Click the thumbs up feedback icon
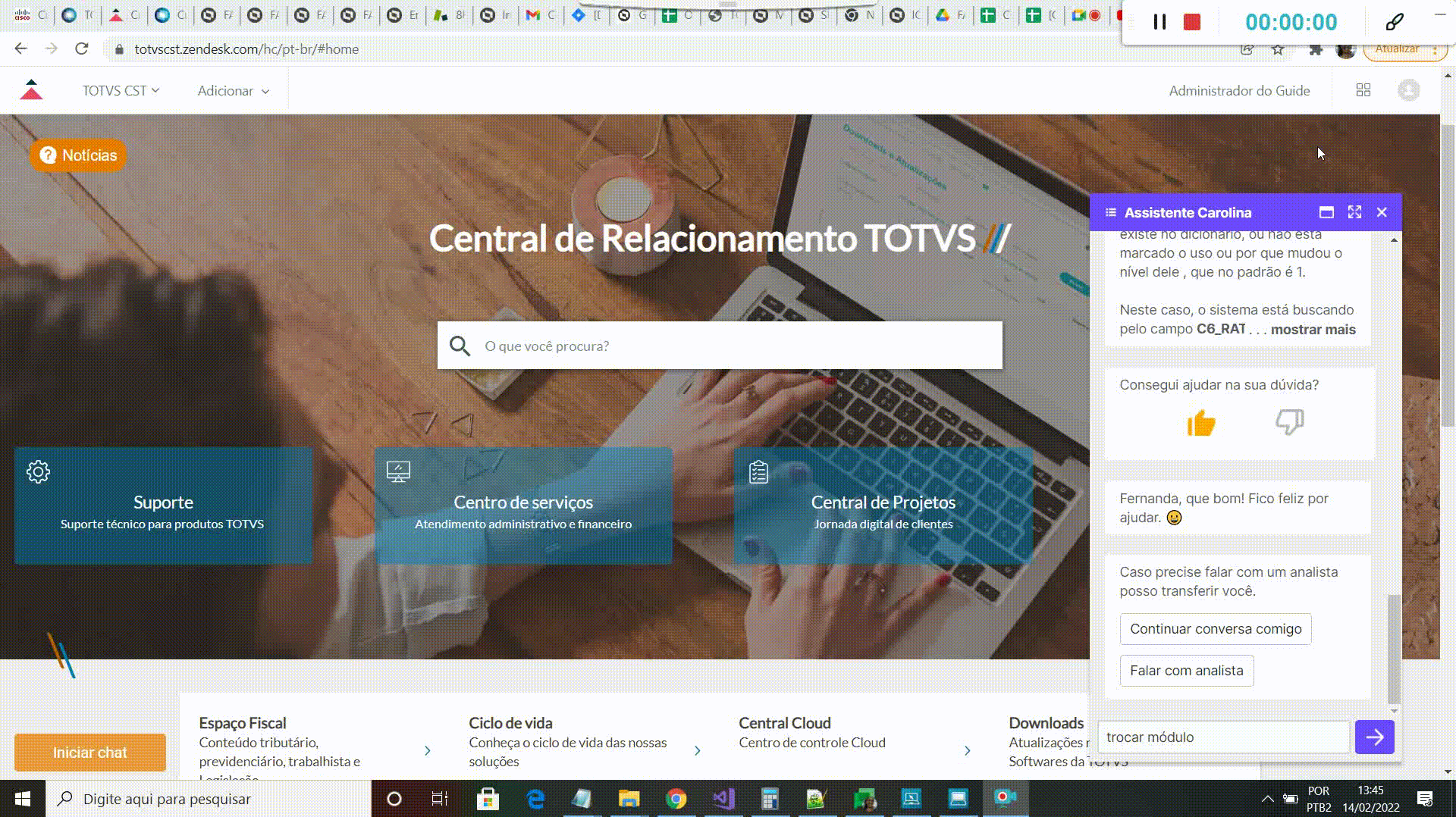 coord(1201,422)
